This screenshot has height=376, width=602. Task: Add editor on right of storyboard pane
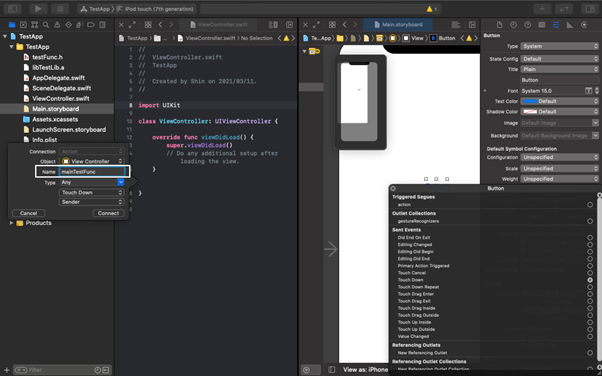point(472,25)
